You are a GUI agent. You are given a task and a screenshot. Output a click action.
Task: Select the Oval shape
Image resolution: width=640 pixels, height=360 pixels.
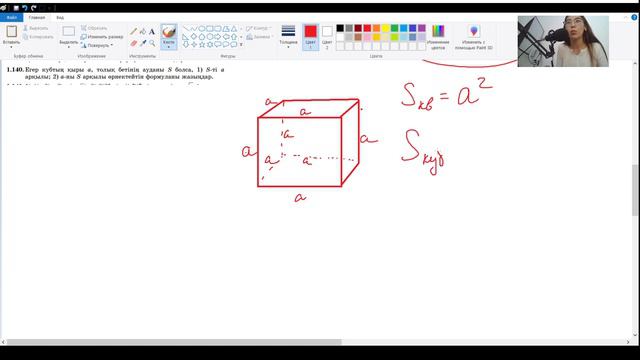[202, 29]
